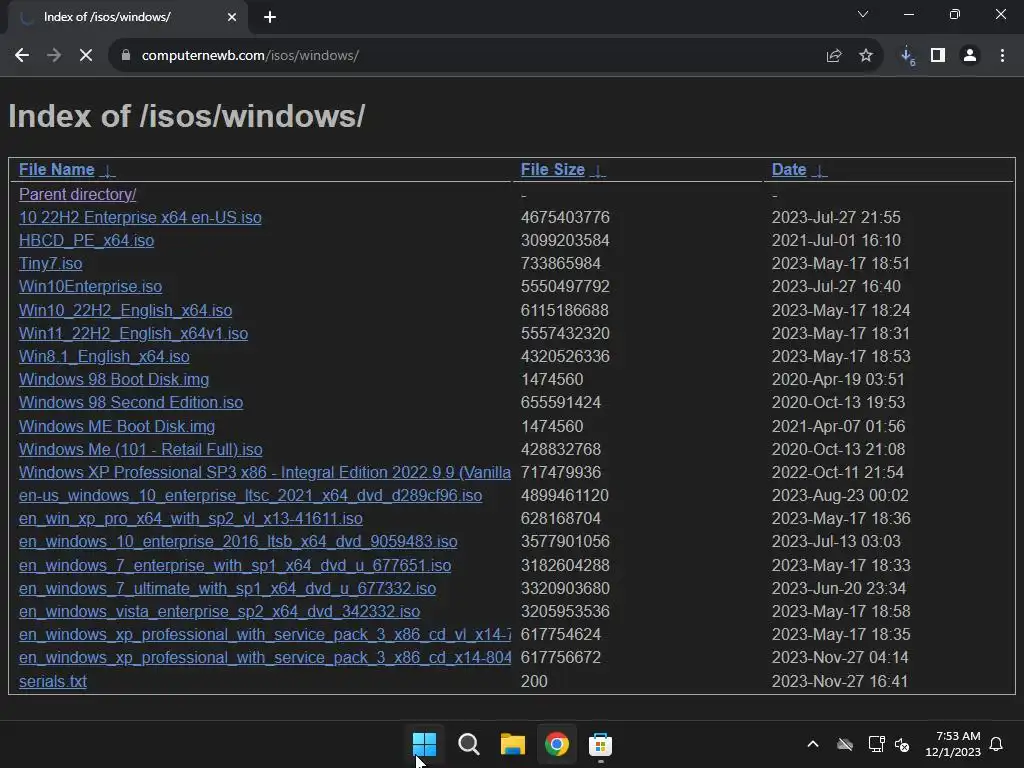
Task: Select the Index of /isos/windows/ tab
Action: (x=128, y=17)
